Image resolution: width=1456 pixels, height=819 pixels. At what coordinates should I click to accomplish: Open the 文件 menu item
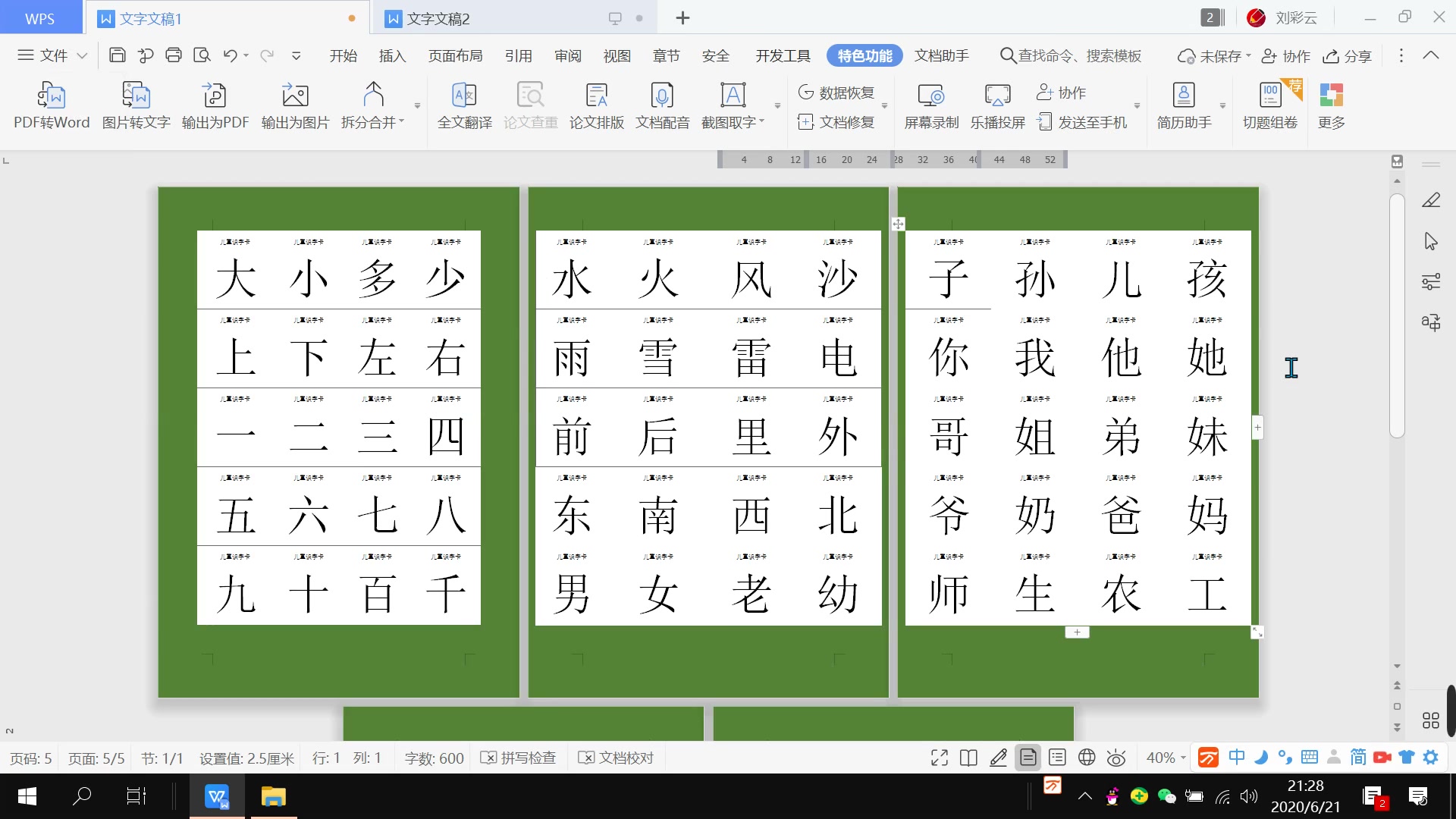[51, 55]
